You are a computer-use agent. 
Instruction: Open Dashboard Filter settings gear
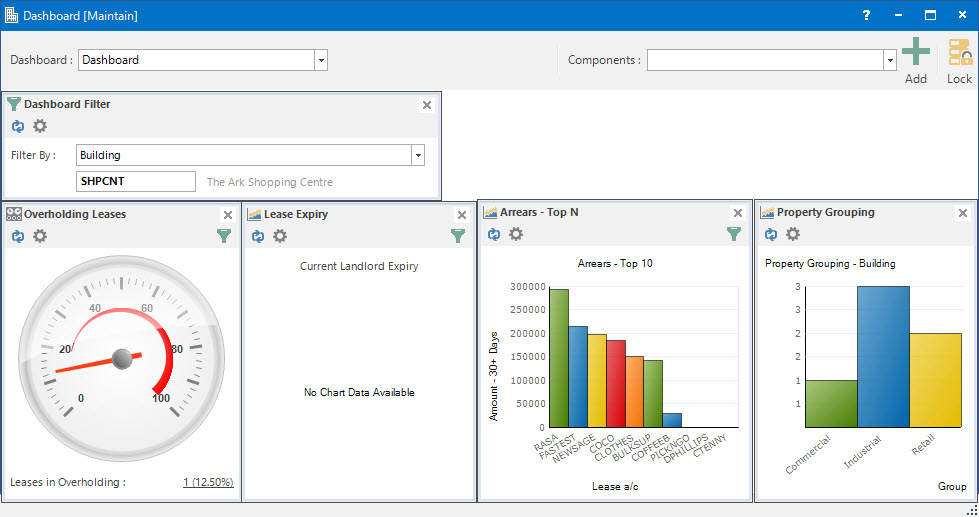40,126
